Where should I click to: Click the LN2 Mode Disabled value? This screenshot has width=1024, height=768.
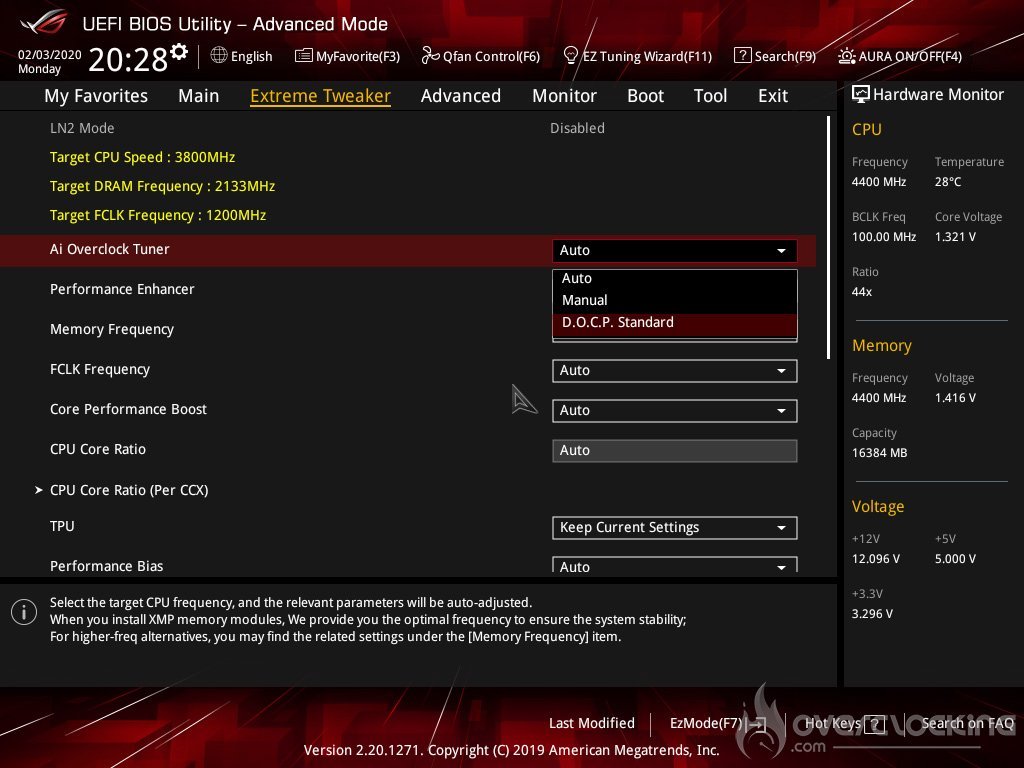(577, 128)
